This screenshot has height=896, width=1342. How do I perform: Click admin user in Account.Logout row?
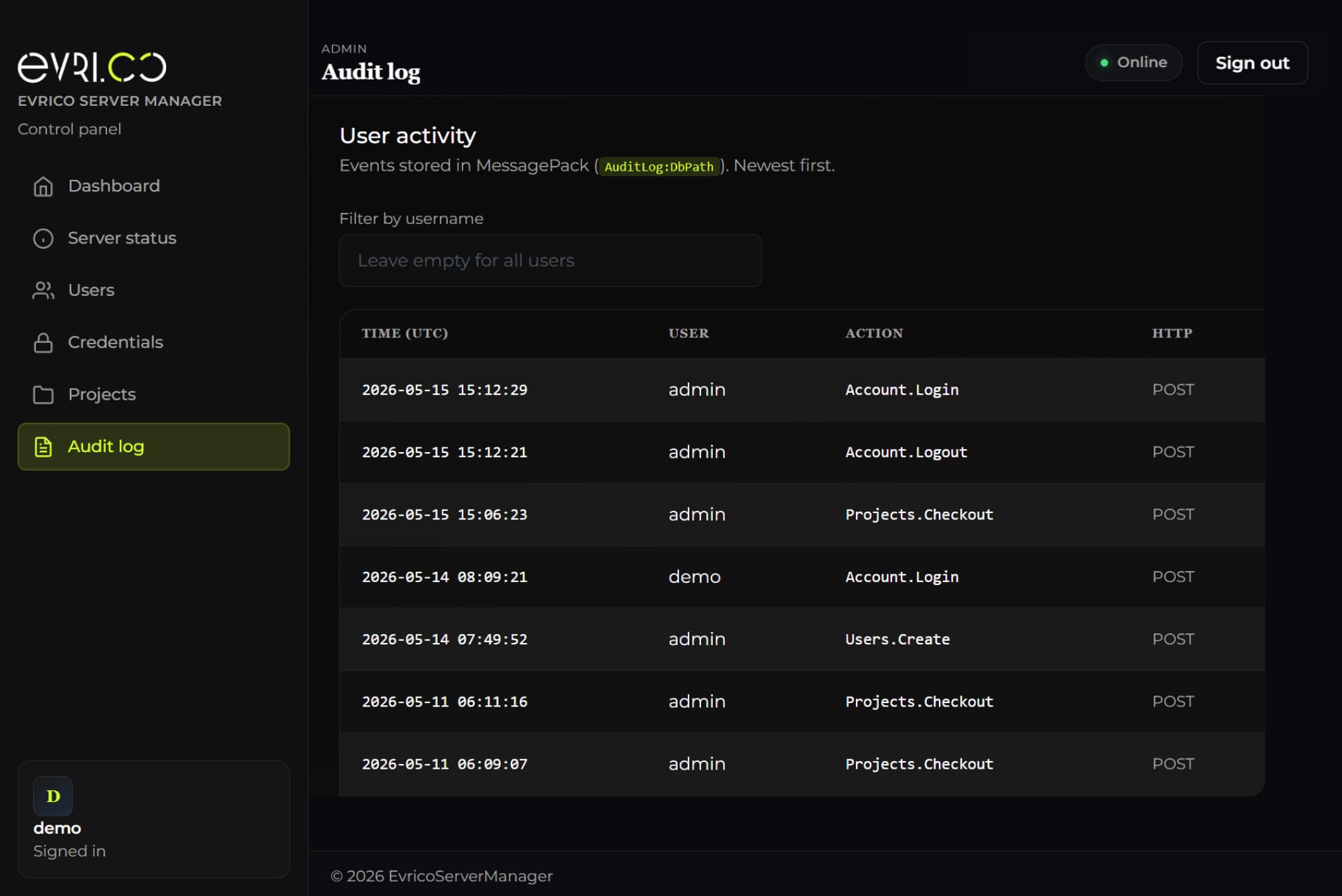tap(697, 452)
